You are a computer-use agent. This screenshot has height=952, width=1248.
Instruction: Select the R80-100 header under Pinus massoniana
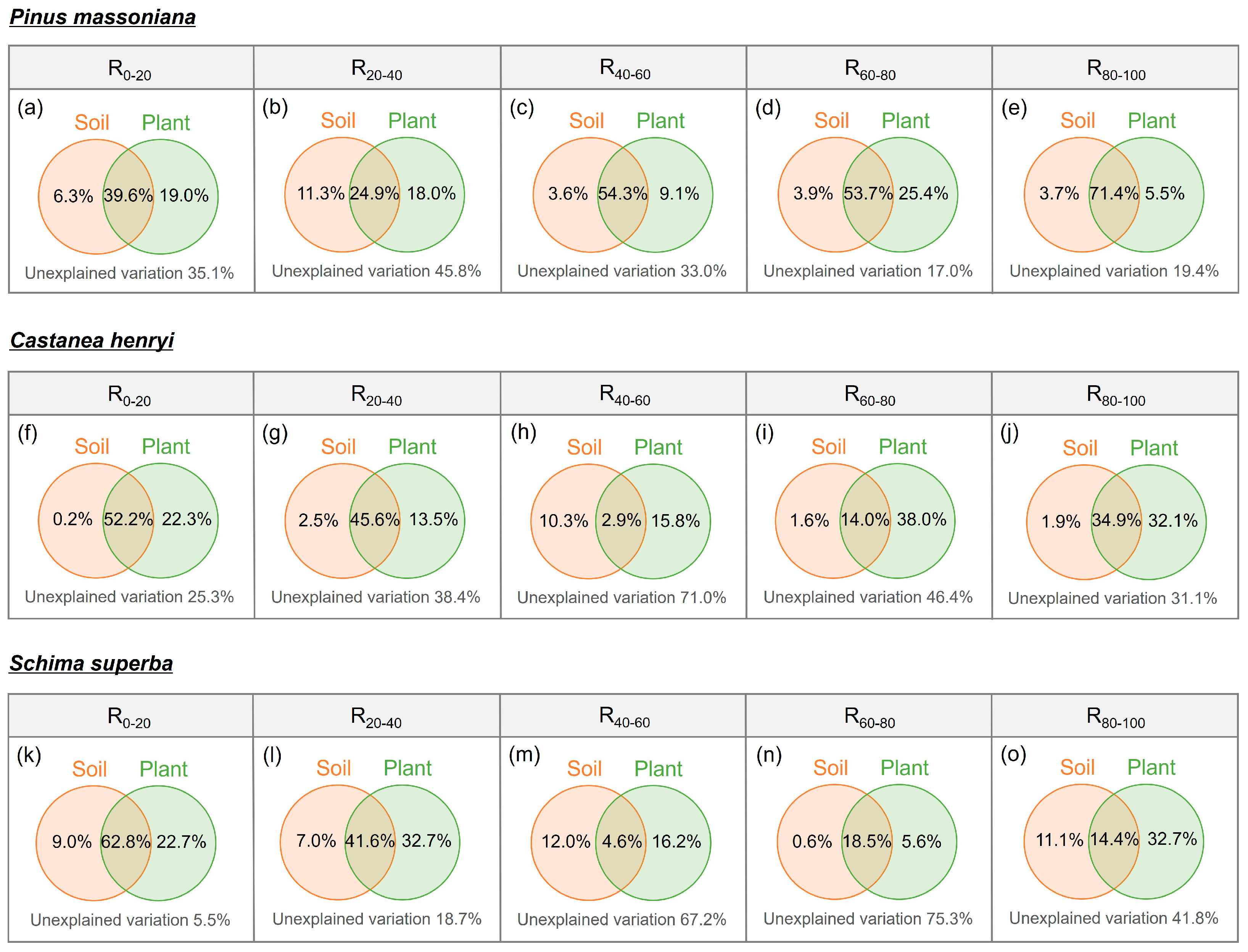click(1115, 69)
